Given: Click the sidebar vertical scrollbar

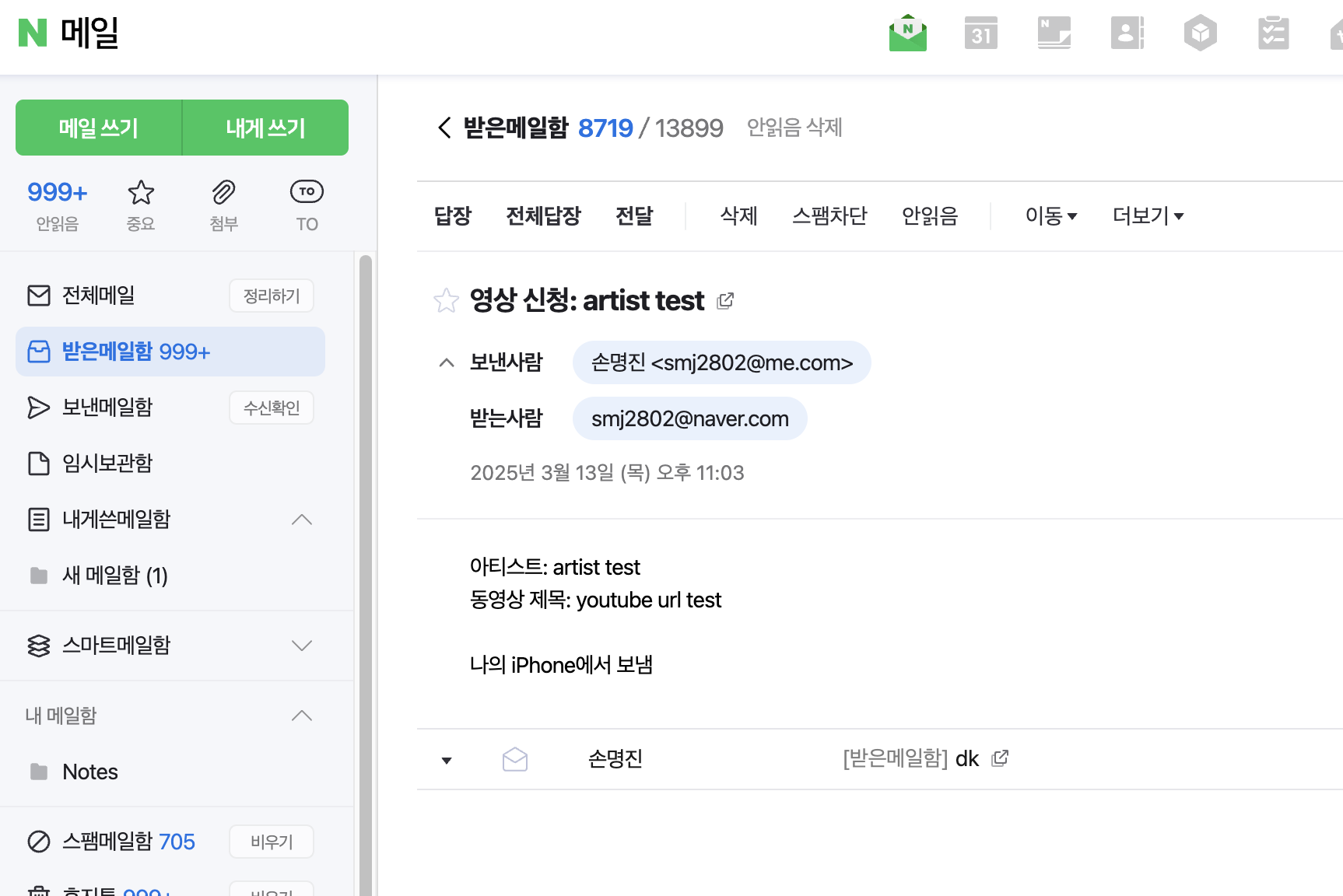Looking at the screenshot, I should point(365,574).
